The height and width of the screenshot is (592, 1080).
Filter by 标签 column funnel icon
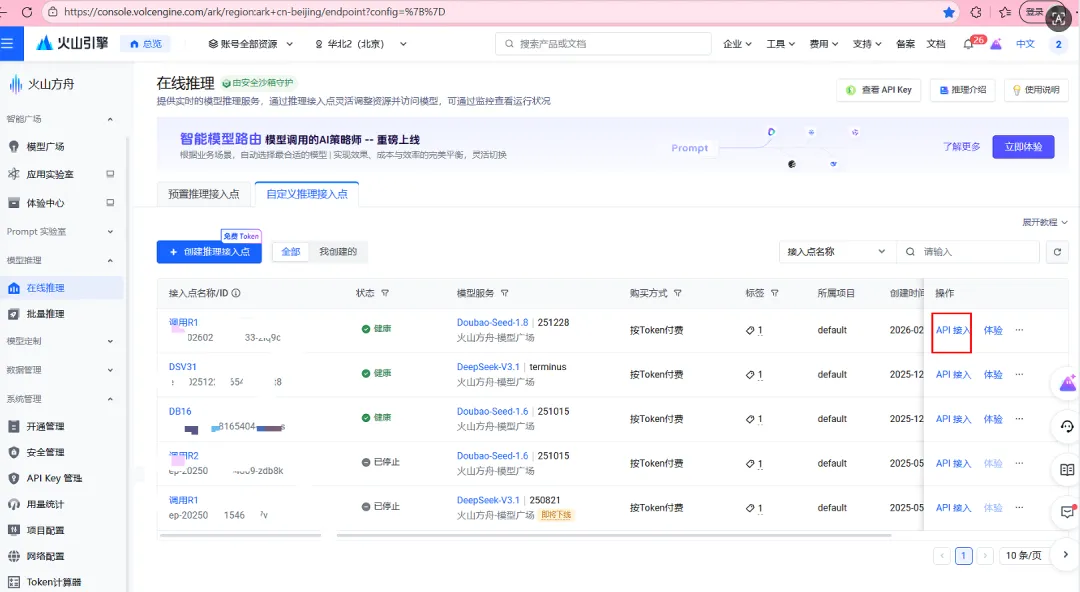pyautogui.click(x=775, y=293)
